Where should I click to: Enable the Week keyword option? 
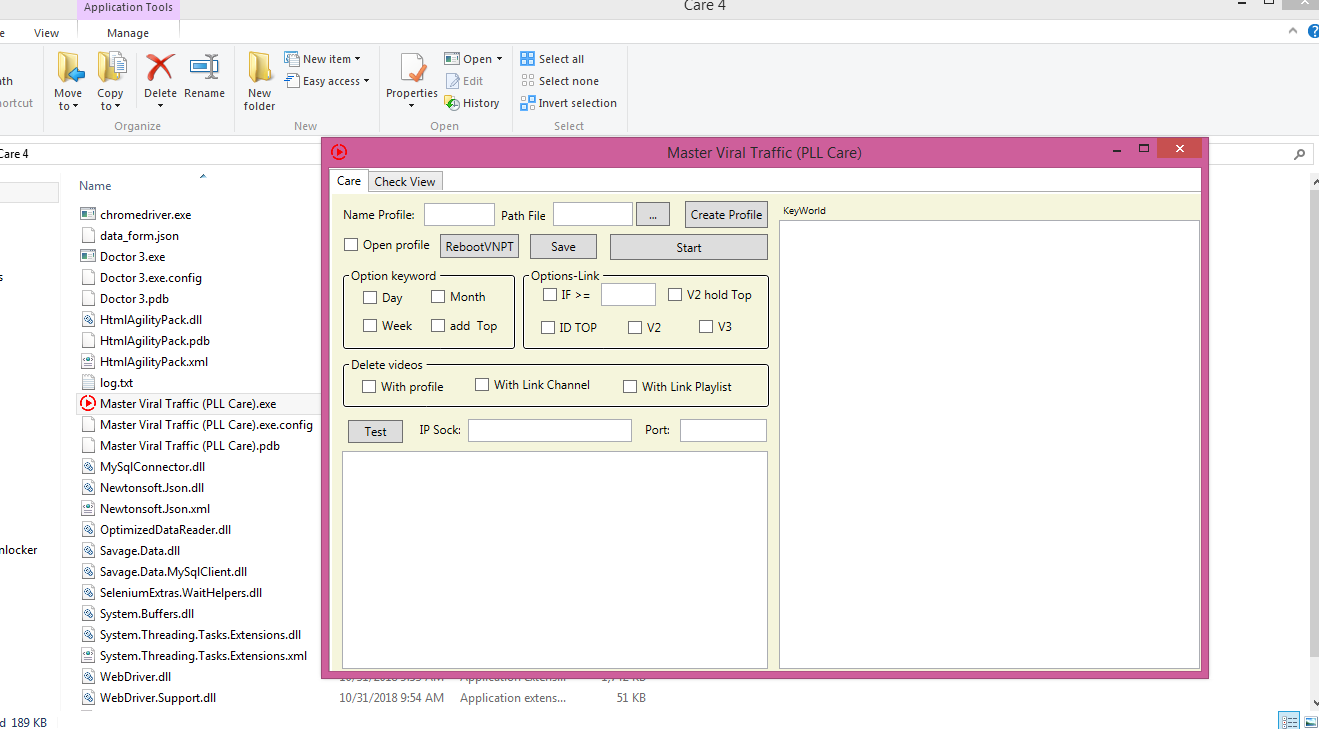(370, 325)
